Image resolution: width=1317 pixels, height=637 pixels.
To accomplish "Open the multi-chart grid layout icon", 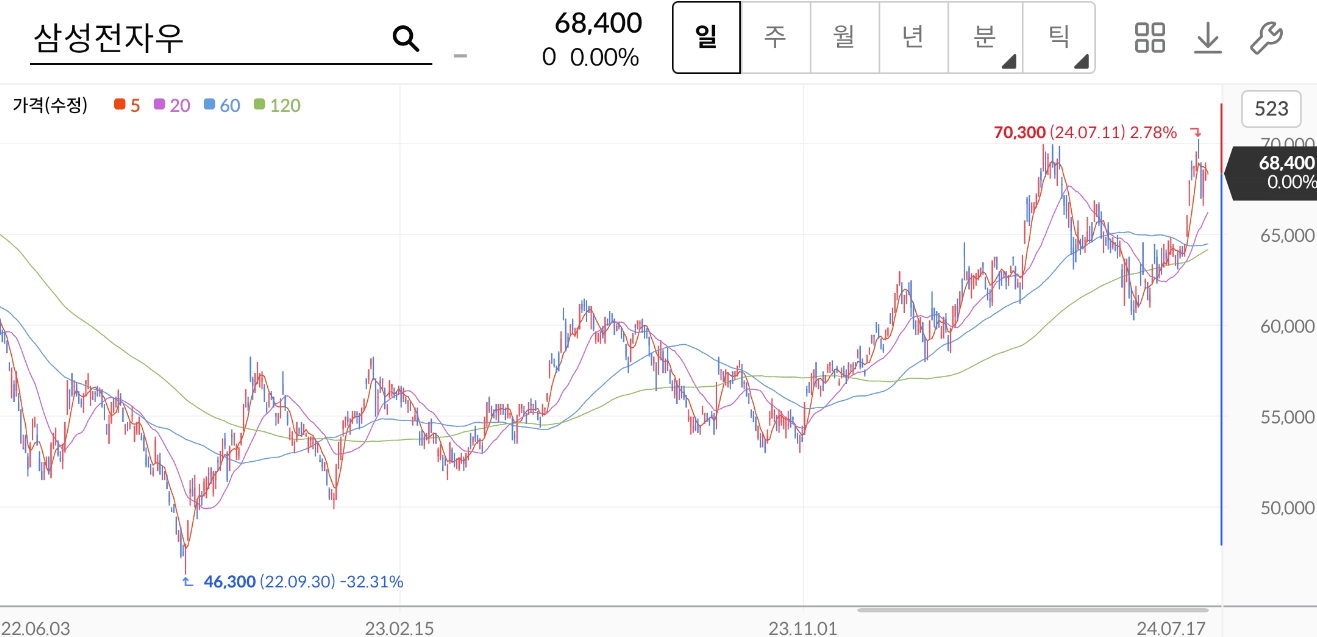I will click(x=1150, y=38).
